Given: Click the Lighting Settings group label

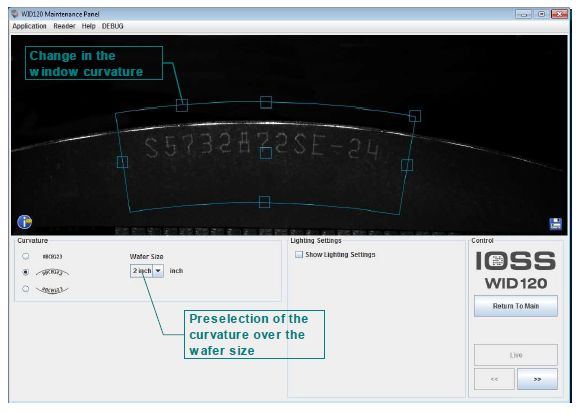Looking at the screenshot, I should point(316,241).
